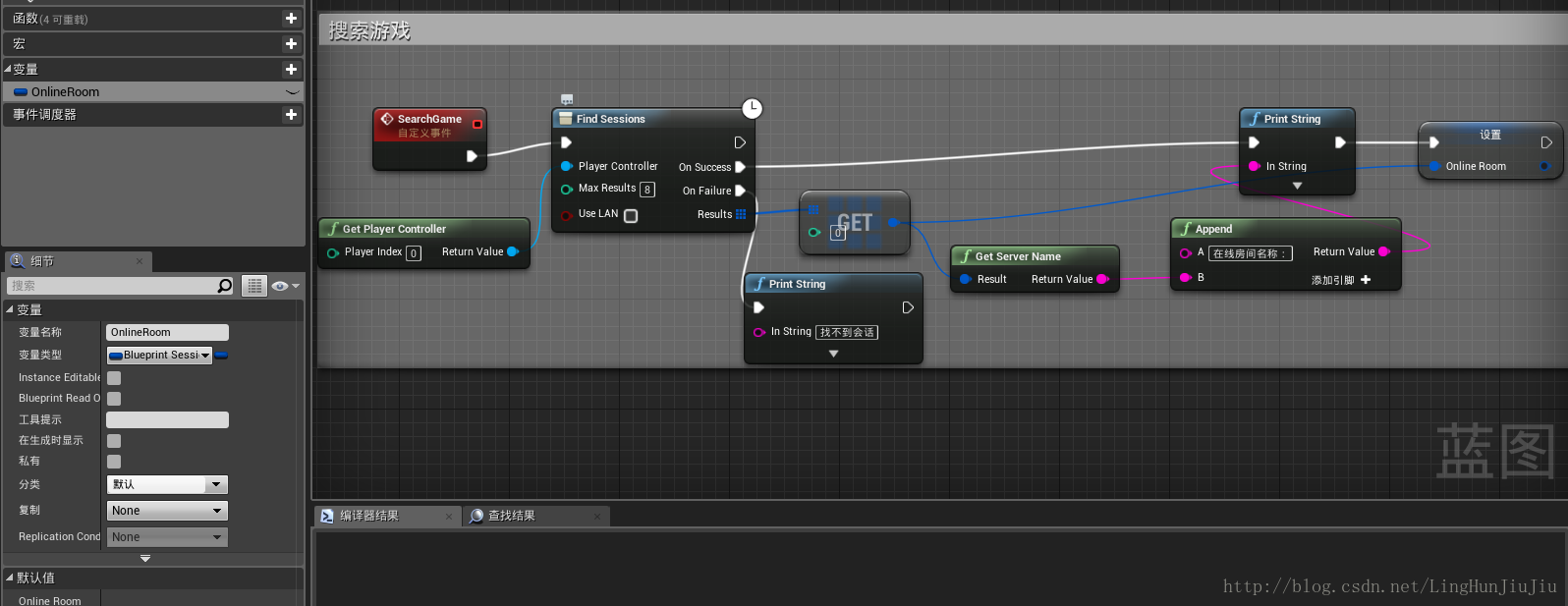
Task: Expand the lower Print String node arrow
Action: point(833,354)
